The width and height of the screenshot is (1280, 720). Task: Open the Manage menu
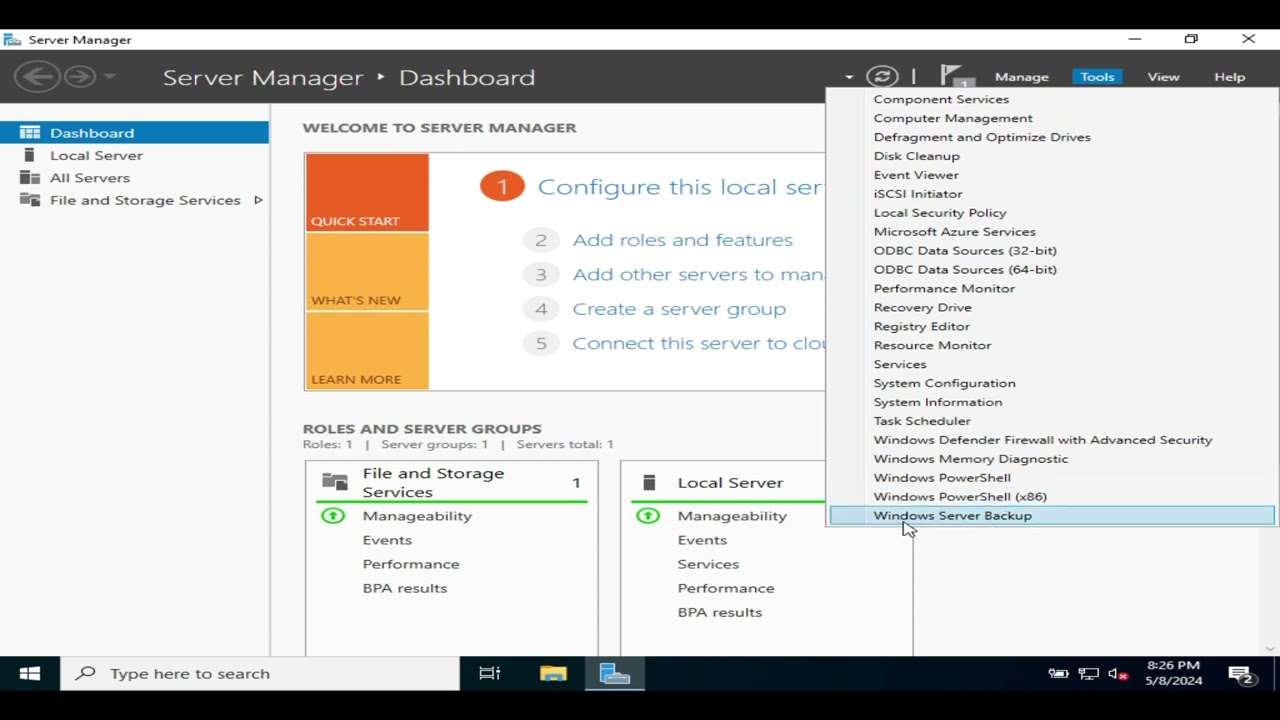[1021, 77]
